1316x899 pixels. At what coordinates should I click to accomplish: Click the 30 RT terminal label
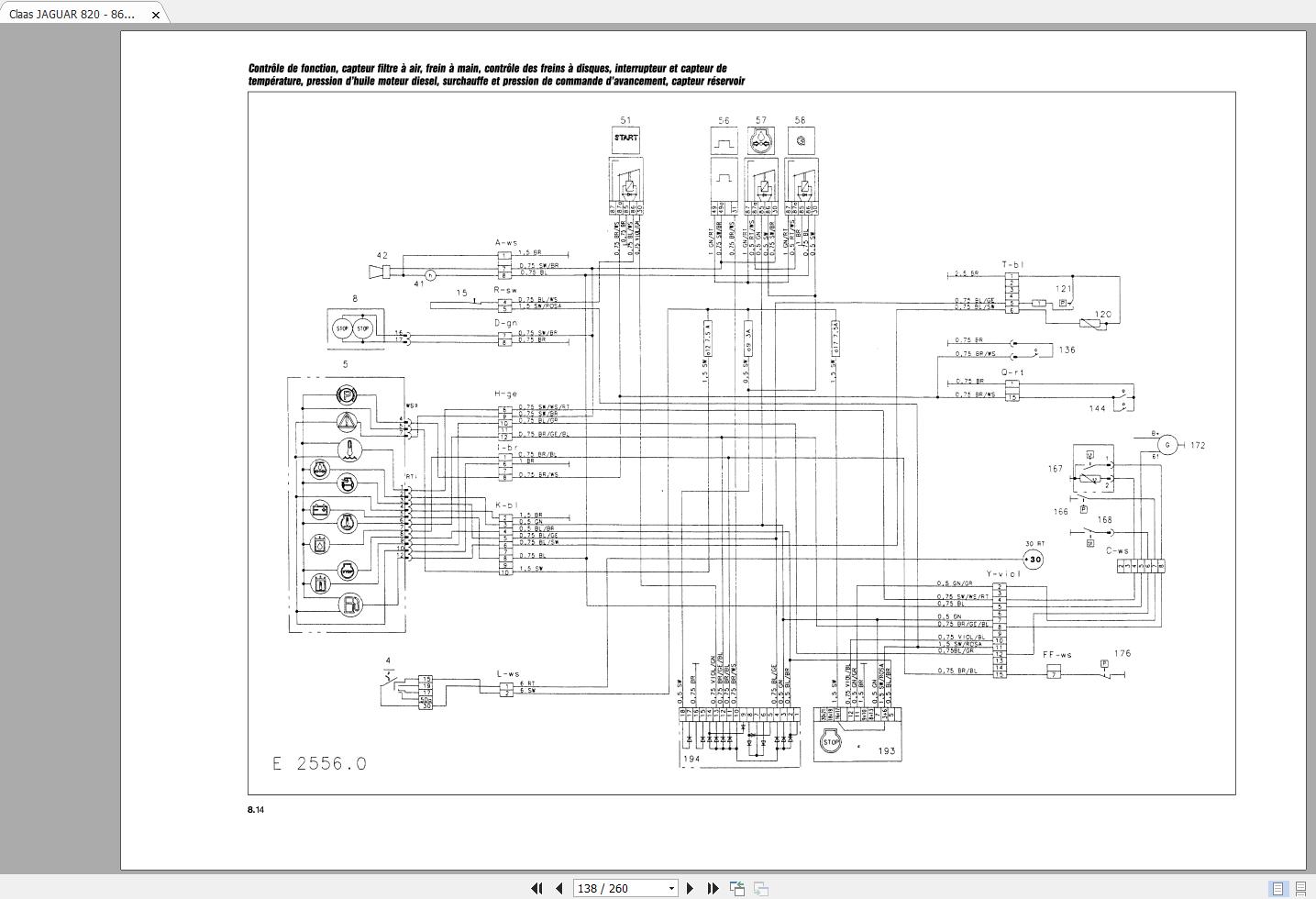click(1034, 544)
